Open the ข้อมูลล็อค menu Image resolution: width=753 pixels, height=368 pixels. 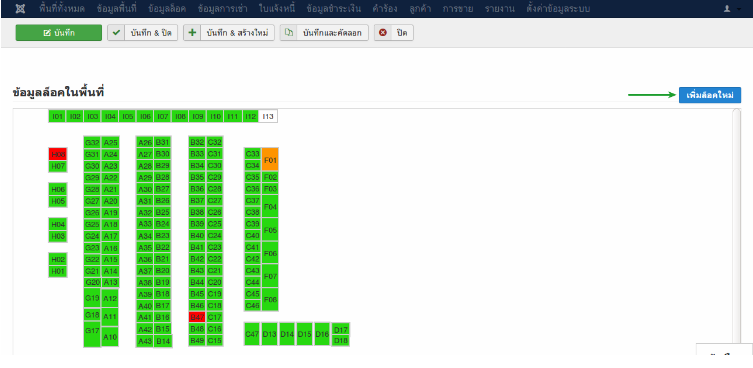[167, 9]
